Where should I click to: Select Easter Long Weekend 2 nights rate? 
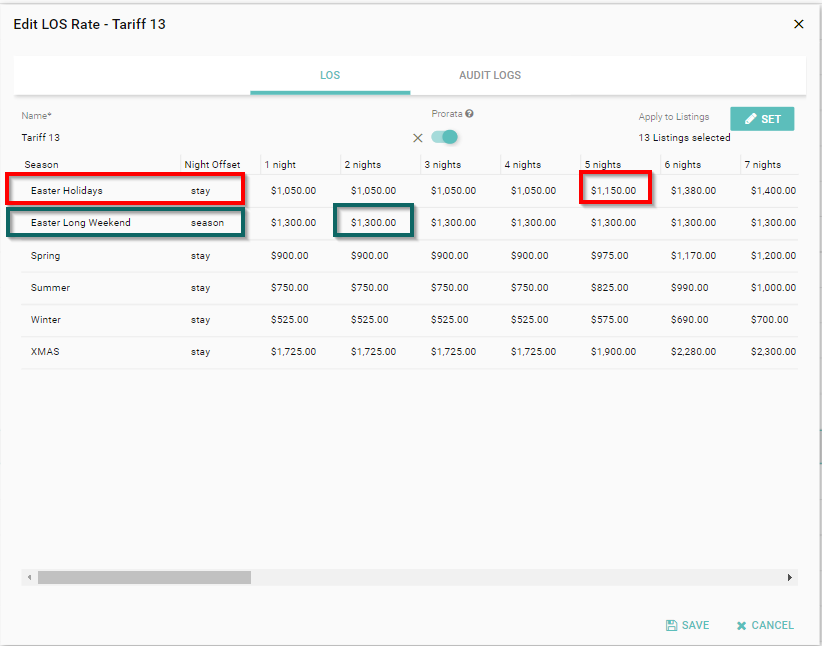373,223
